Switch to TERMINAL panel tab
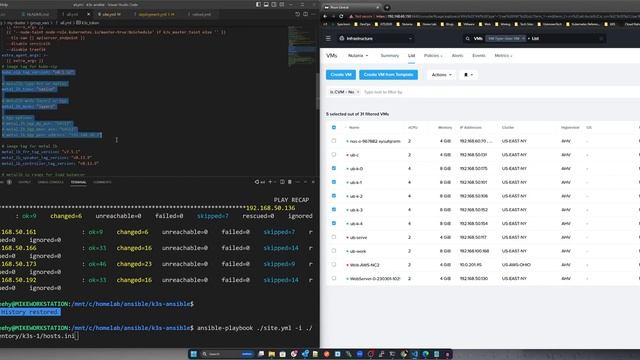640x360 pixels. [78, 182]
